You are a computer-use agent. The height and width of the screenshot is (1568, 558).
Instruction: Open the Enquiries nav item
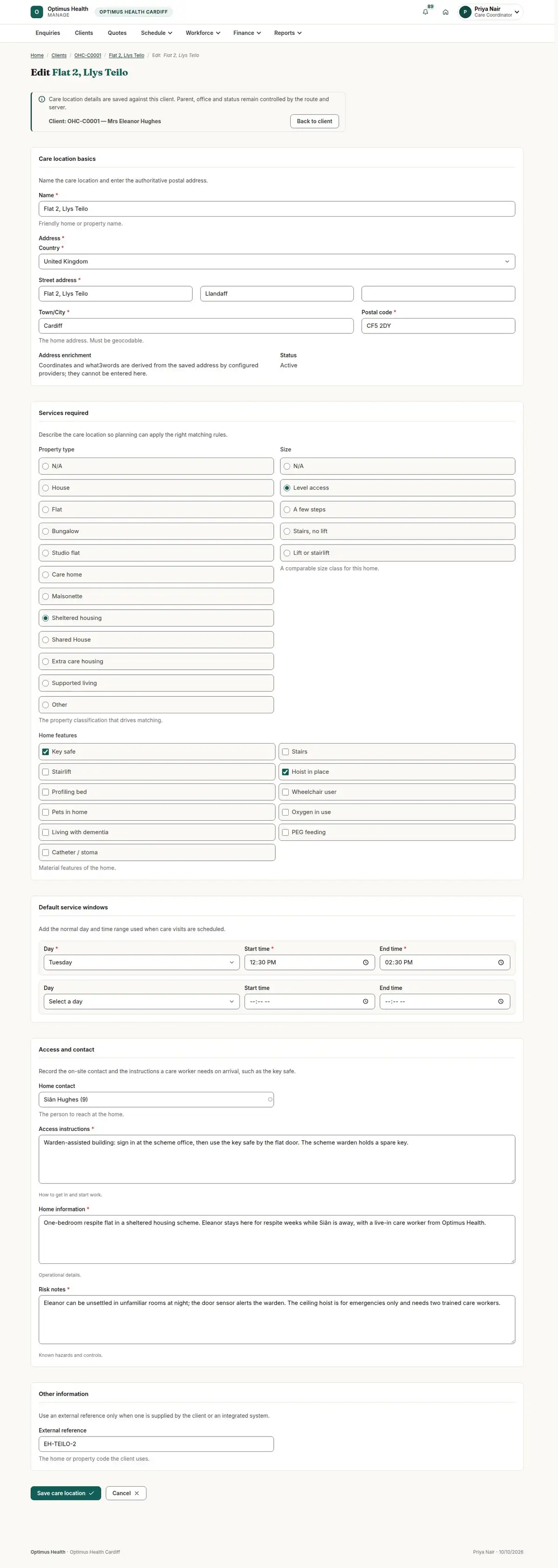[47, 33]
